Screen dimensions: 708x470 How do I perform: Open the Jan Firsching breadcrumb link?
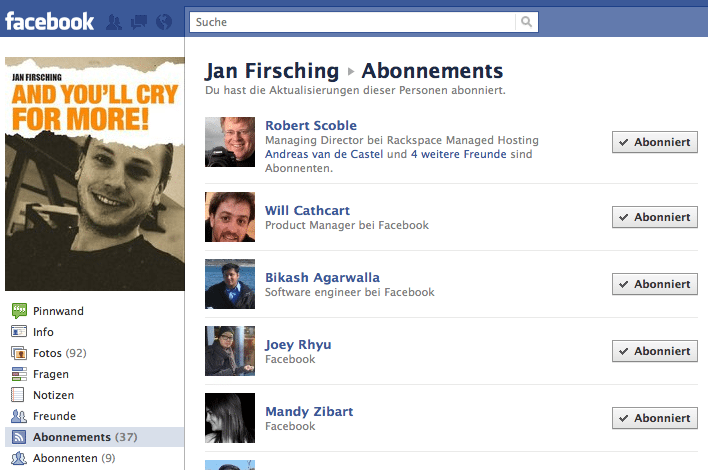tap(272, 71)
